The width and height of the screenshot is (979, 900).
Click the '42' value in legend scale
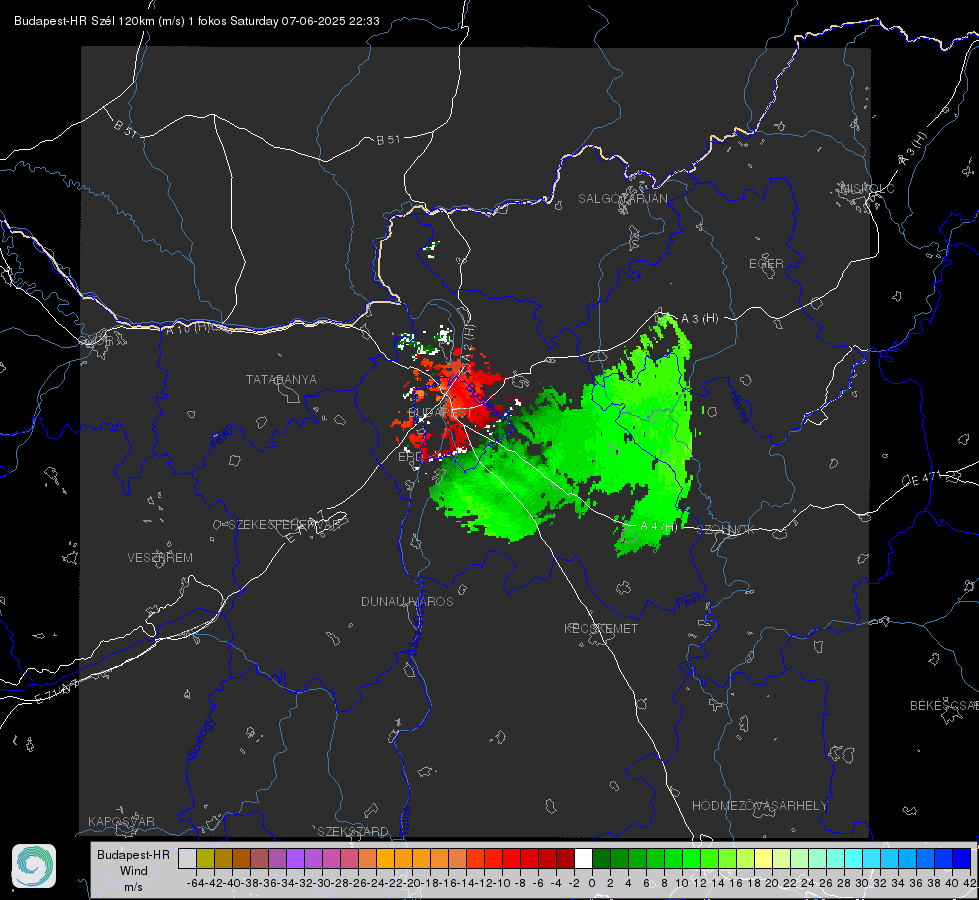pyautogui.click(x=970, y=883)
